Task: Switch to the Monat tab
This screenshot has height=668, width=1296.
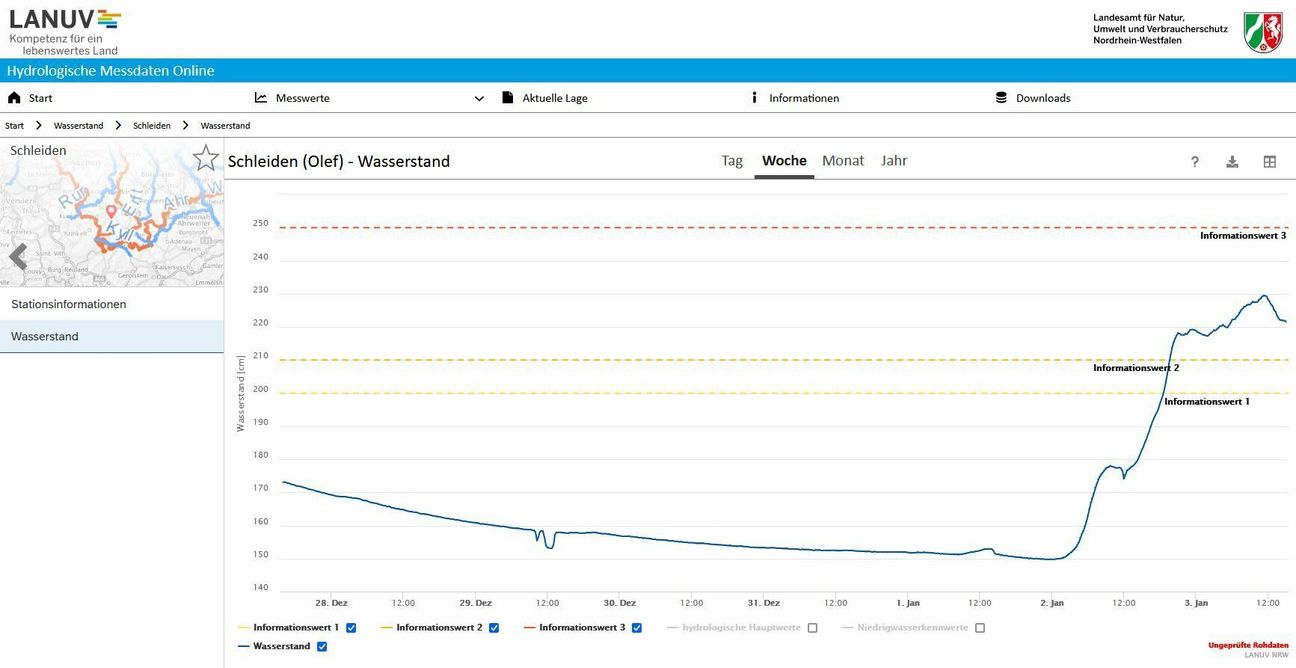Action: coord(842,161)
